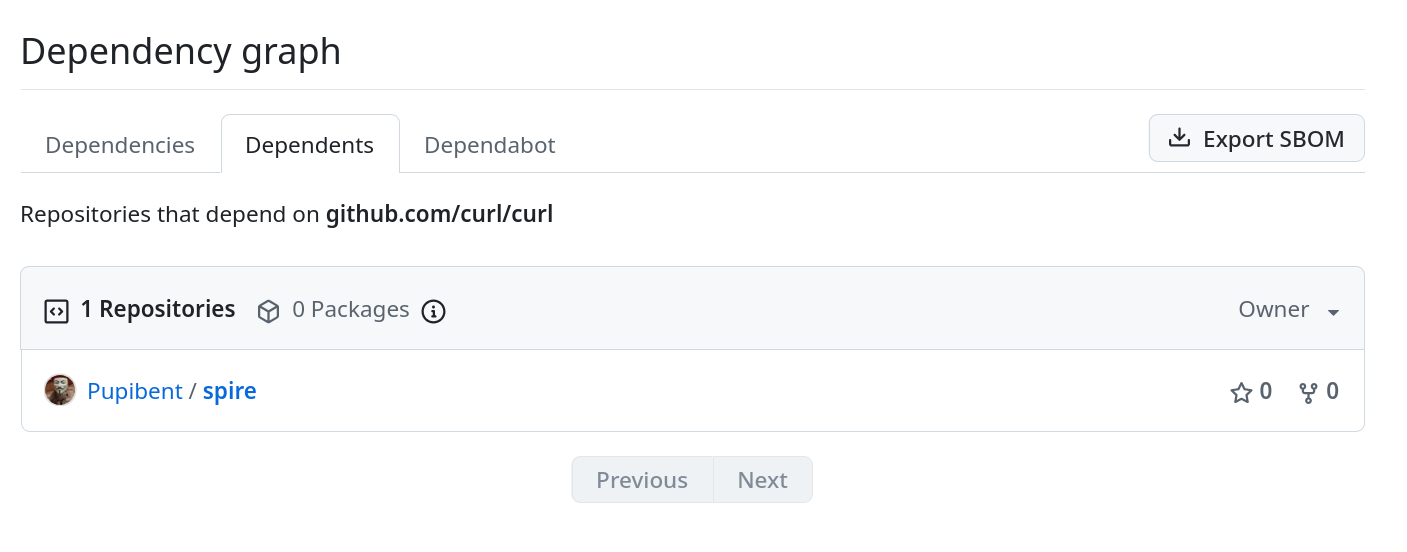Viewport: 1407px width, 552px height.
Task: Click the fork icon on the spire row
Action: pos(1308,392)
